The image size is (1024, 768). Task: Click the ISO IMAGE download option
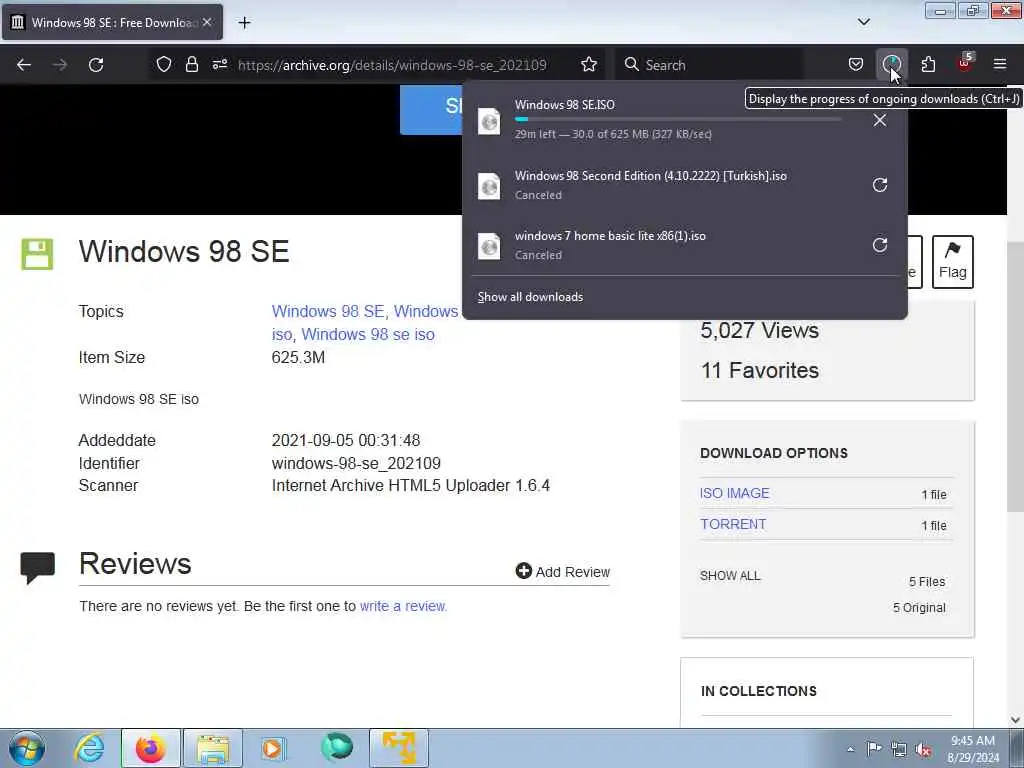pyautogui.click(x=735, y=493)
